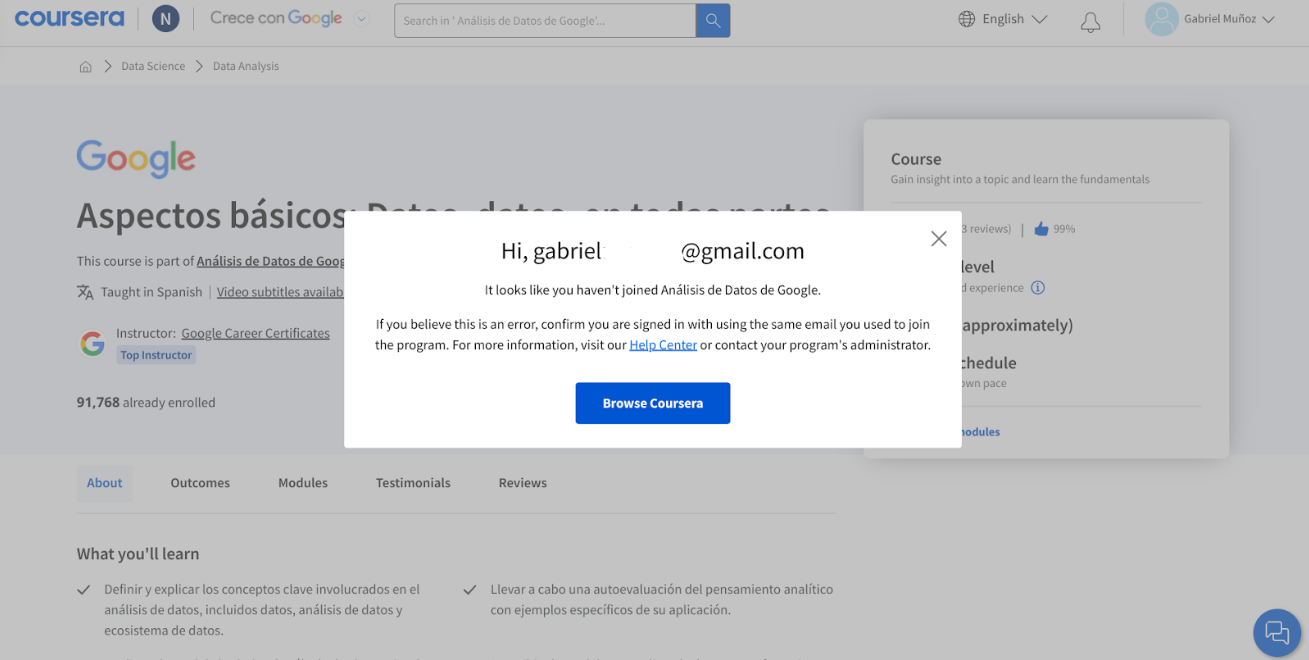This screenshot has width=1309, height=660.
Task: Switch to the Modules tab
Action: coord(303,483)
